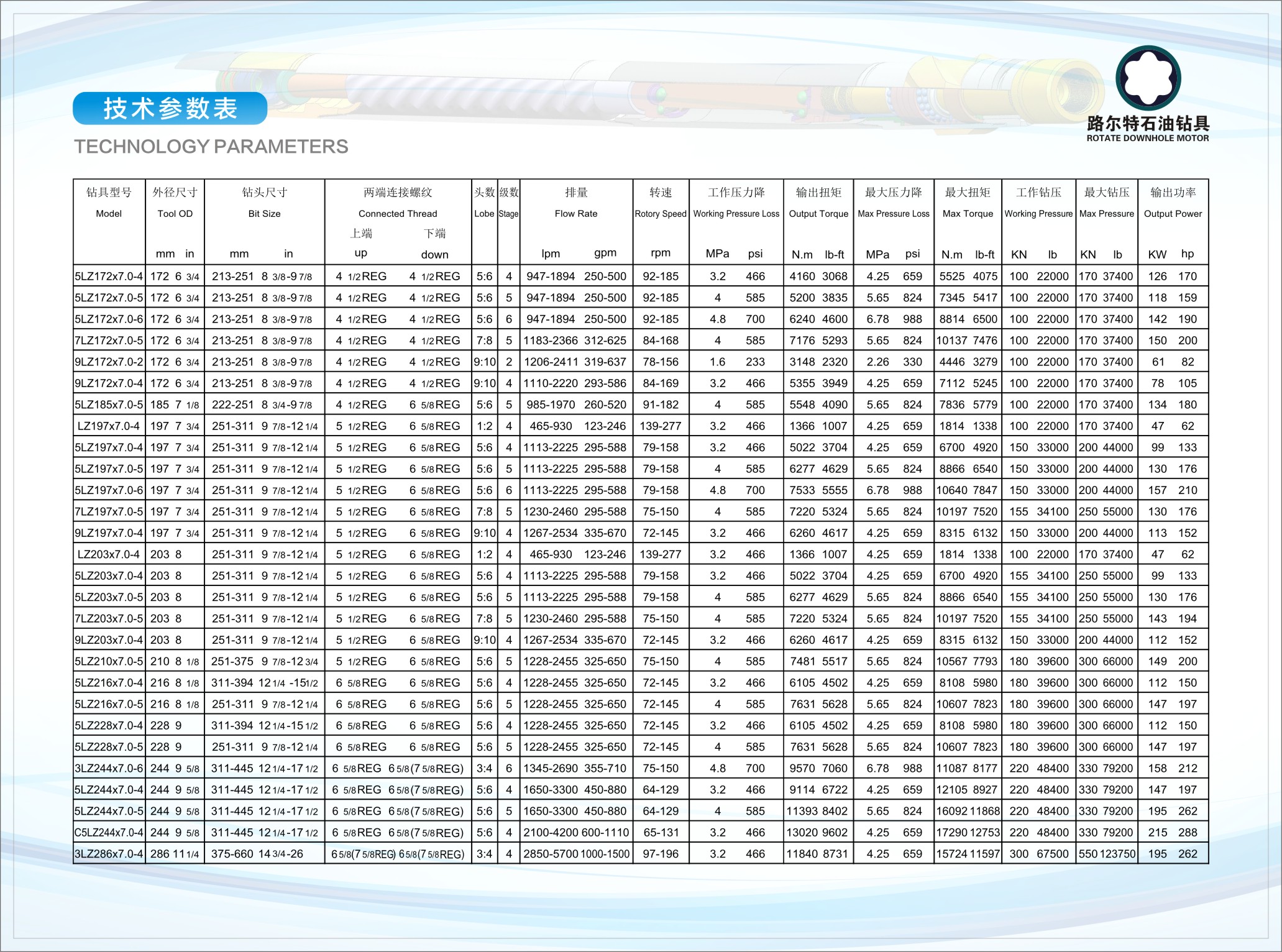The width and height of the screenshot is (1282, 952).
Task: Select model cell LZ203x7.0-4
Action: click(x=109, y=554)
